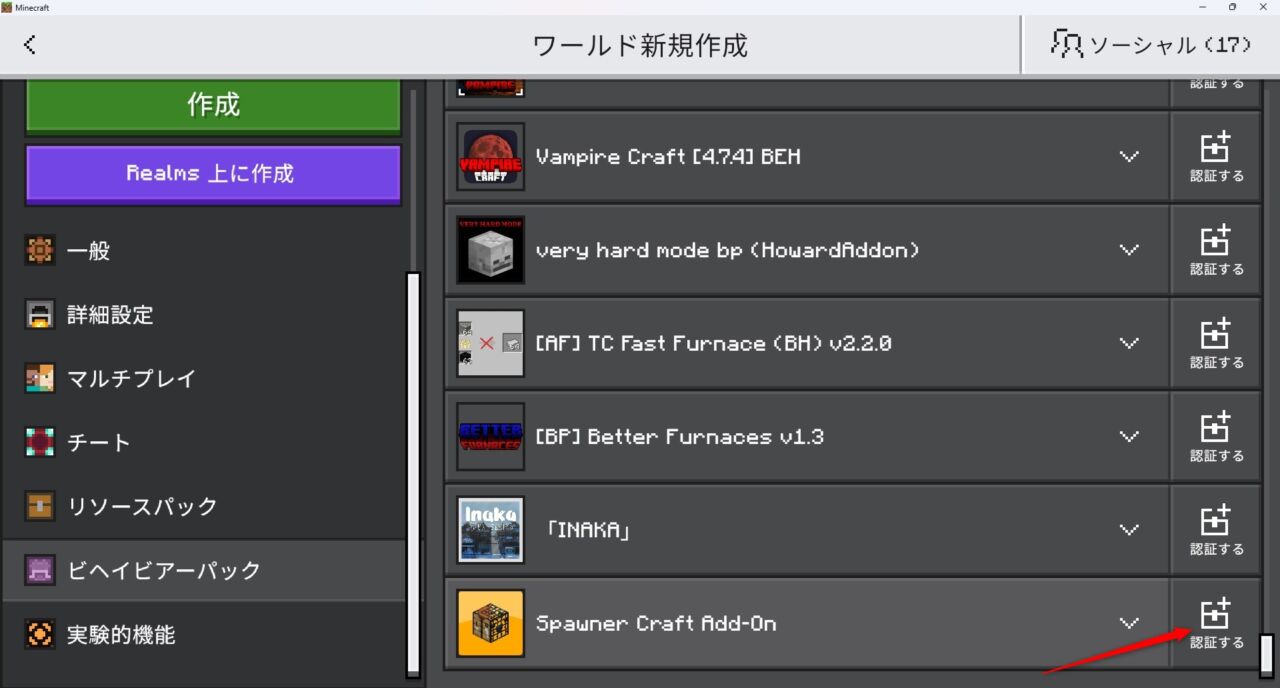Image resolution: width=1280 pixels, height=688 pixels.
Task: Create the world on Realms
Action: [x=213, y=174]
